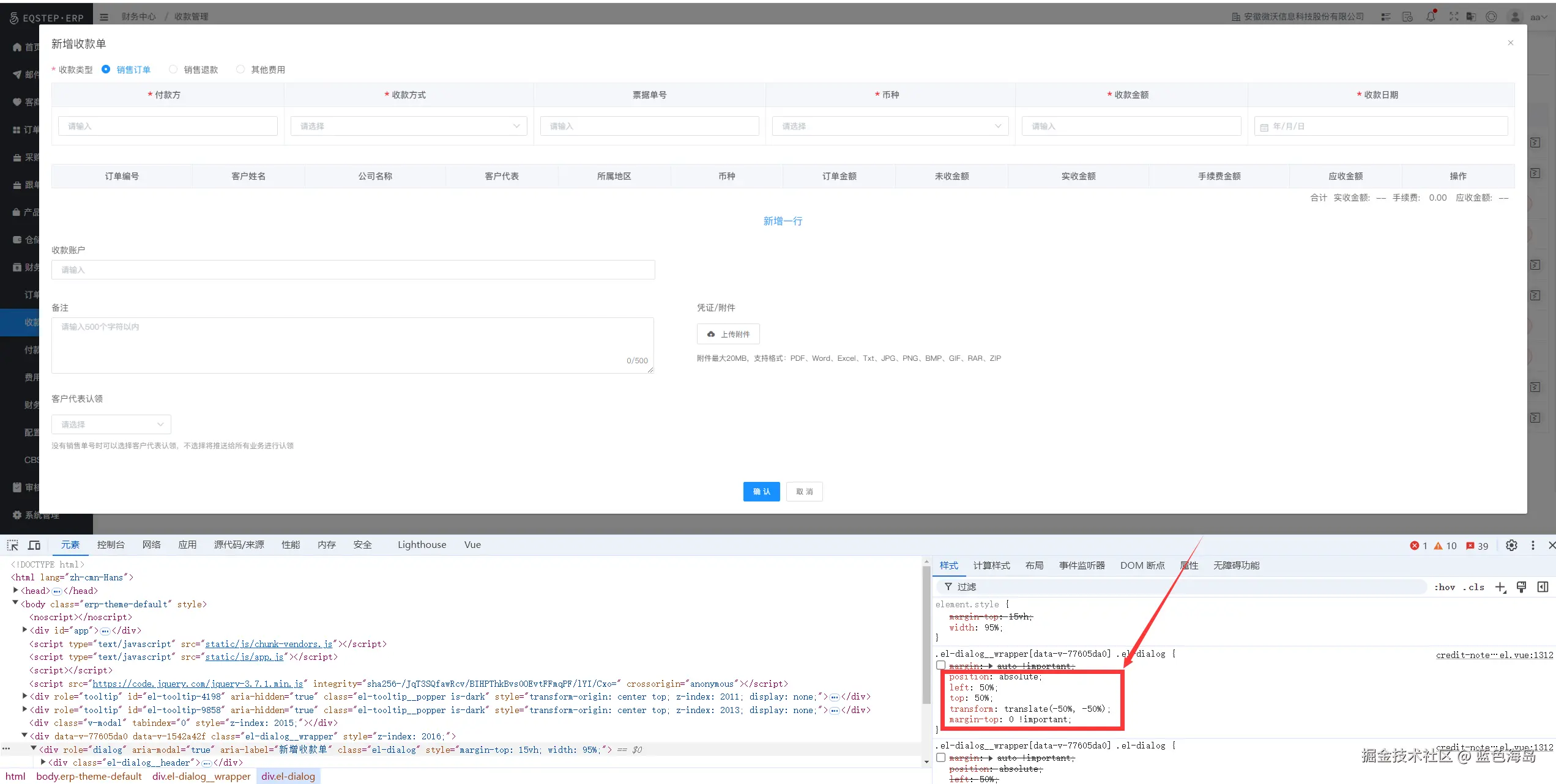Toggle the device toolbar icon in DevTools
Viewport: 1556px width, 784px height.
click(34, 545)
